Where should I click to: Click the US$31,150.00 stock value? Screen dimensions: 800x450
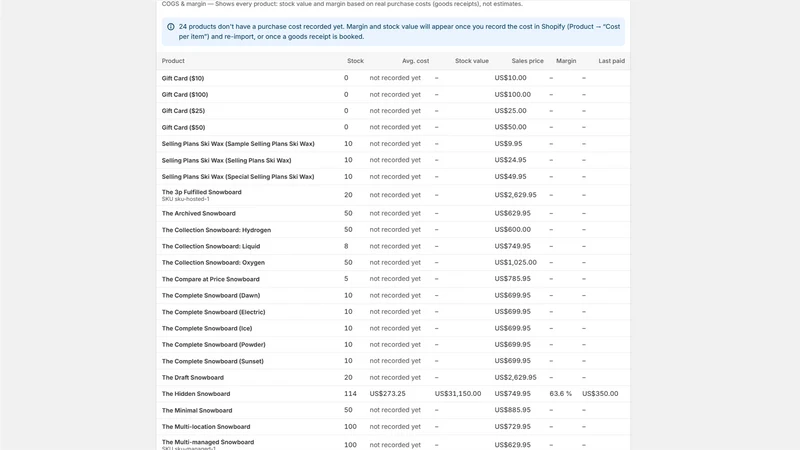pos(458,394)
